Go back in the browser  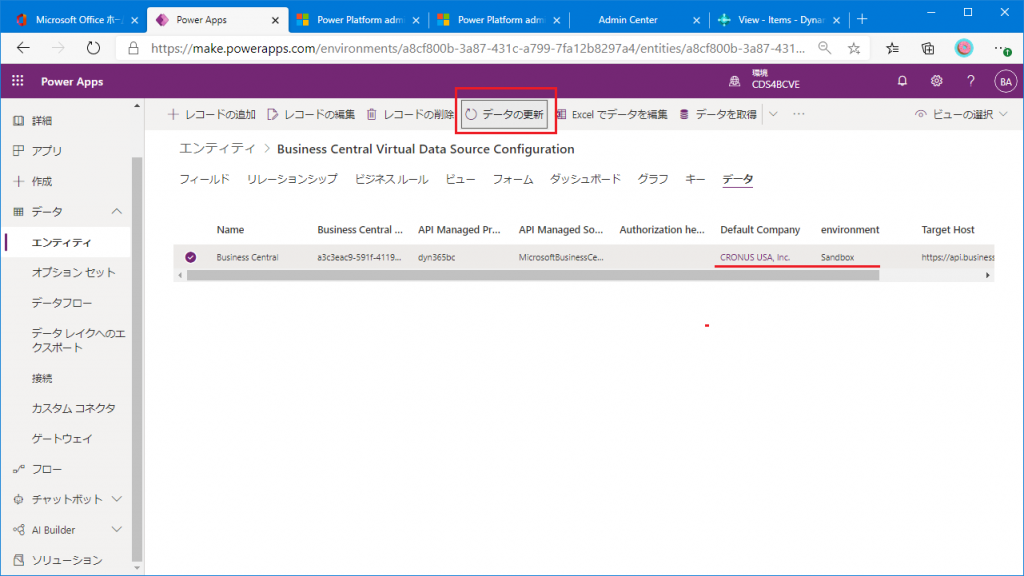pyautogui.click(x=24, y=48)
